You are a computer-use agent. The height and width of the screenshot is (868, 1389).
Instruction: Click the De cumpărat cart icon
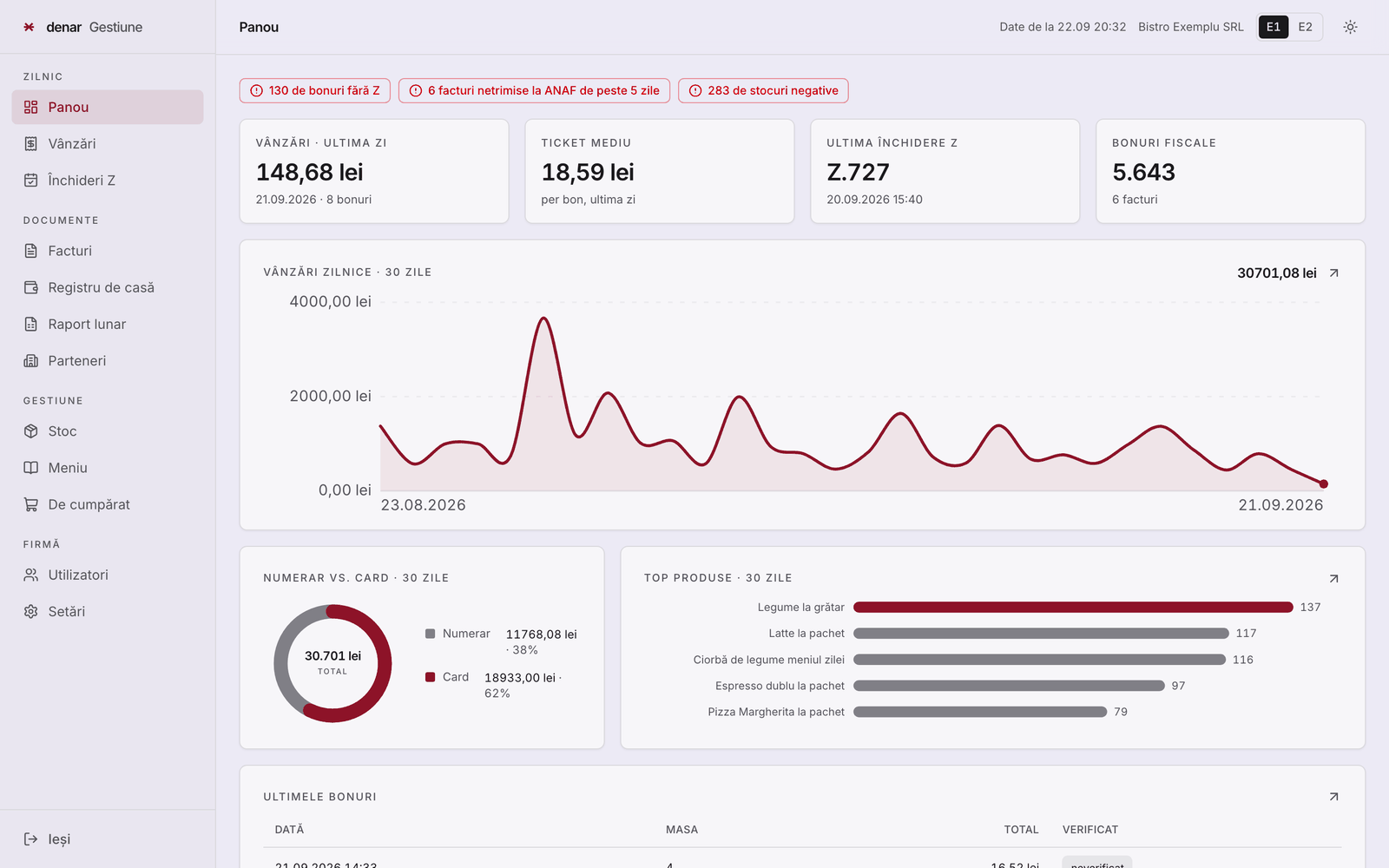coord(31,504)
